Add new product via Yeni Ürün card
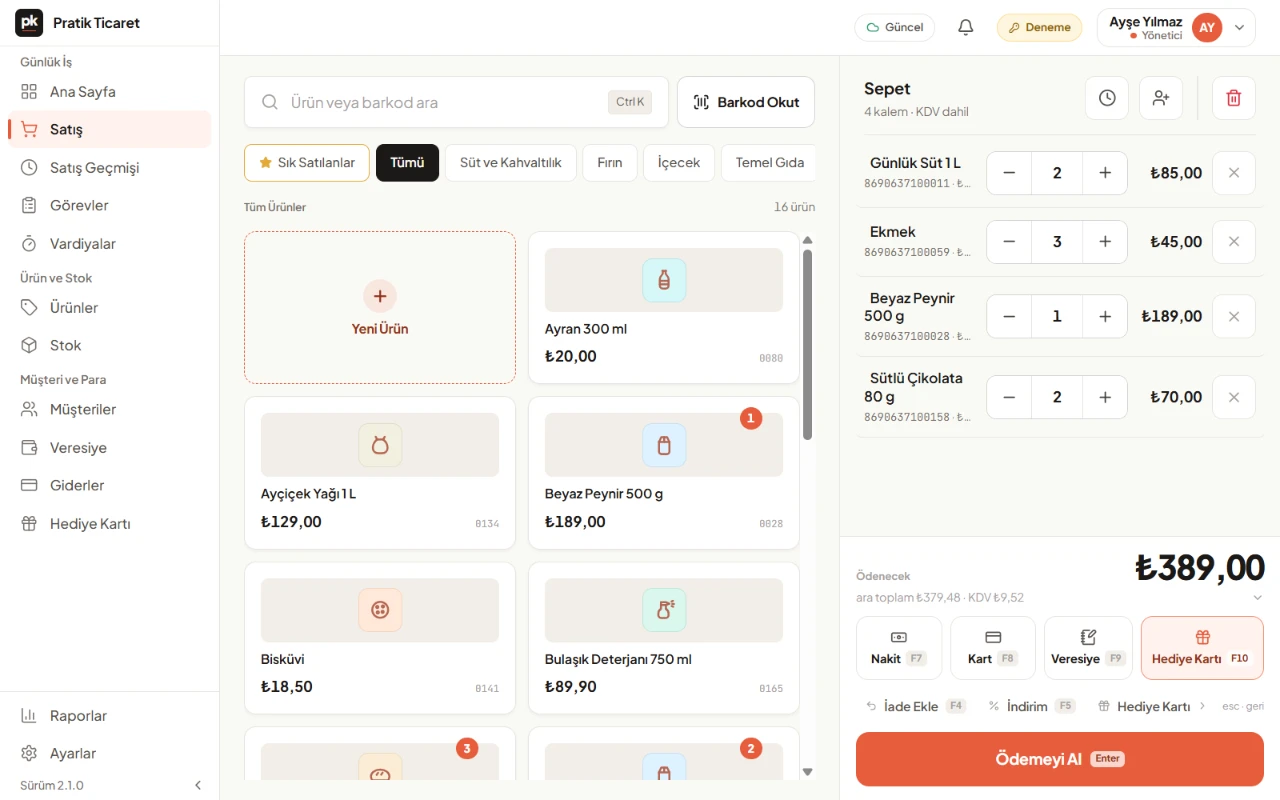This screenshot has width=1280, height=800. coord(380,308)
